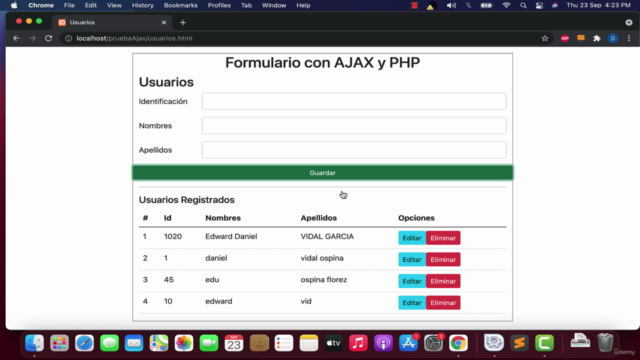Delete the edward vid row
This screenshot has height=360, width=640.
(x=443, y=303)
